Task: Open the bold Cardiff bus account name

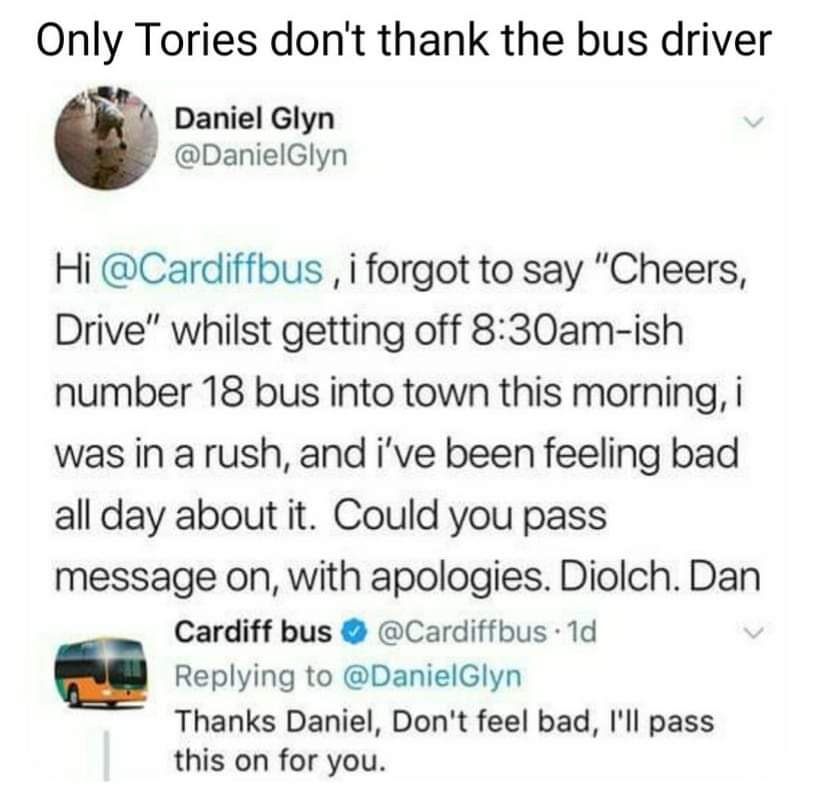Action: 253,632
